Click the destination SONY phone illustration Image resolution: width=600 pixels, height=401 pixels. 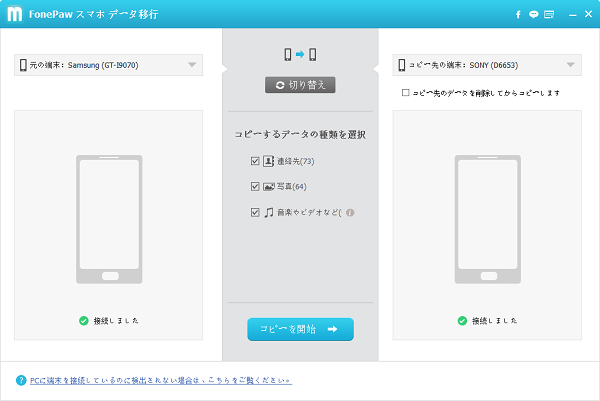(488, 219)
